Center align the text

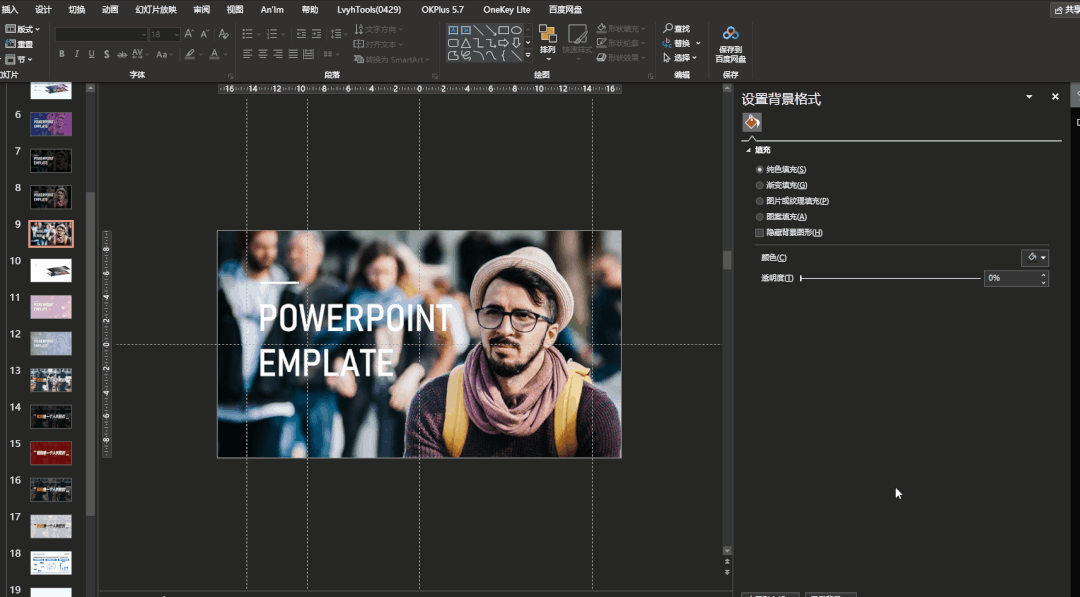[262, 54]
